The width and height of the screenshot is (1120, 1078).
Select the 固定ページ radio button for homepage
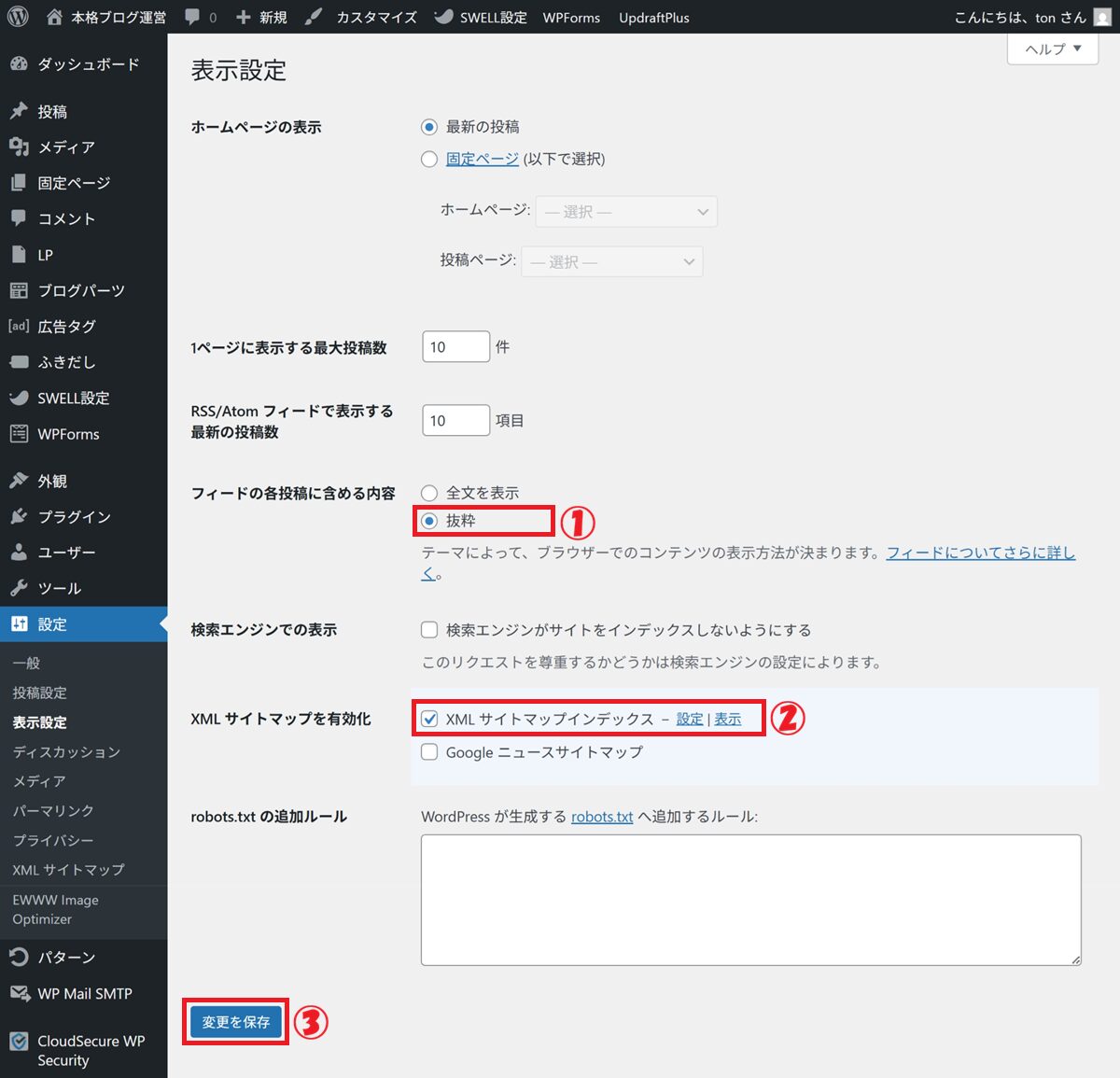(x=429, y=159)
